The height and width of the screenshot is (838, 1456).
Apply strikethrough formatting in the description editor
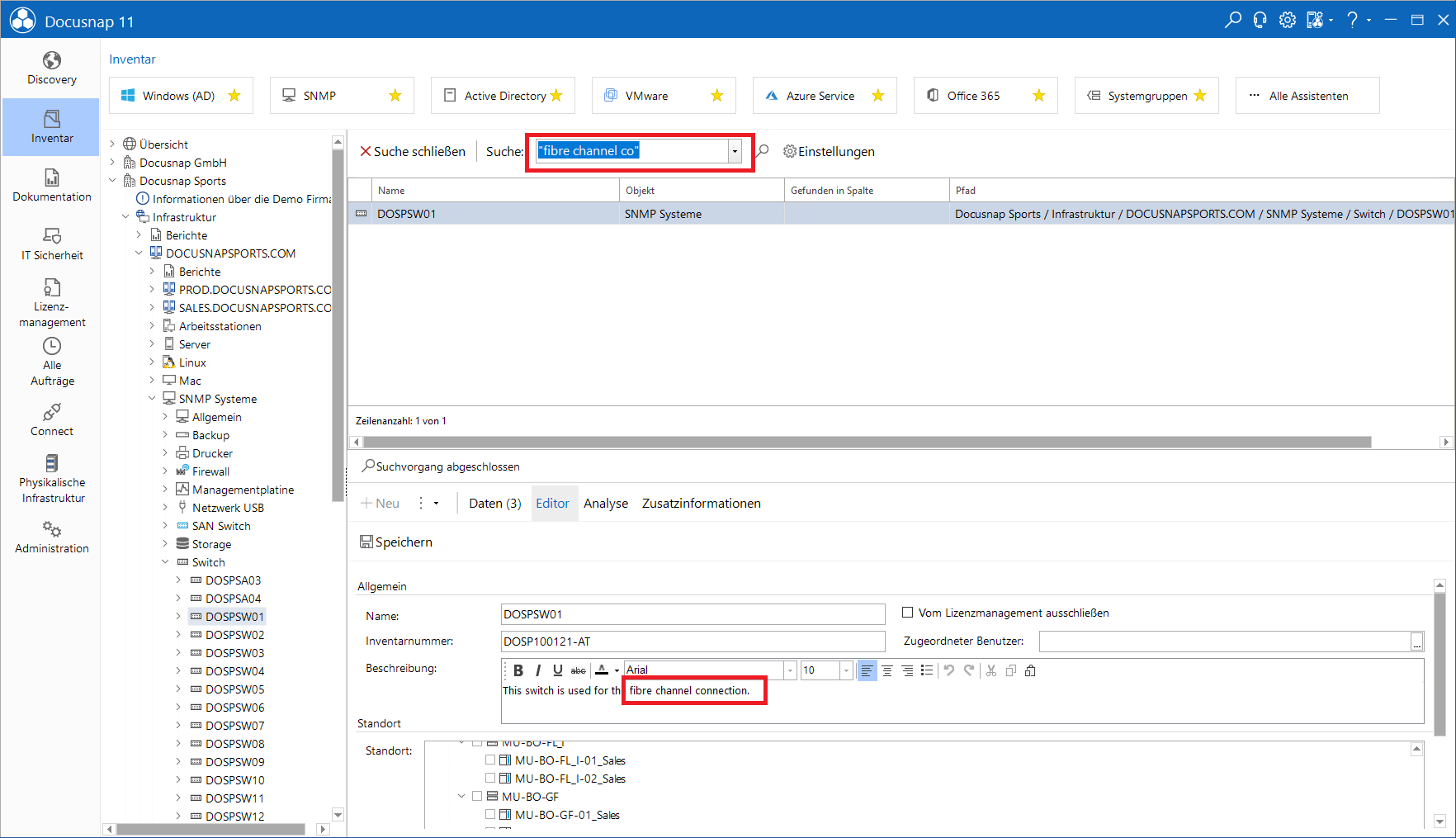[x=578, y=670]
